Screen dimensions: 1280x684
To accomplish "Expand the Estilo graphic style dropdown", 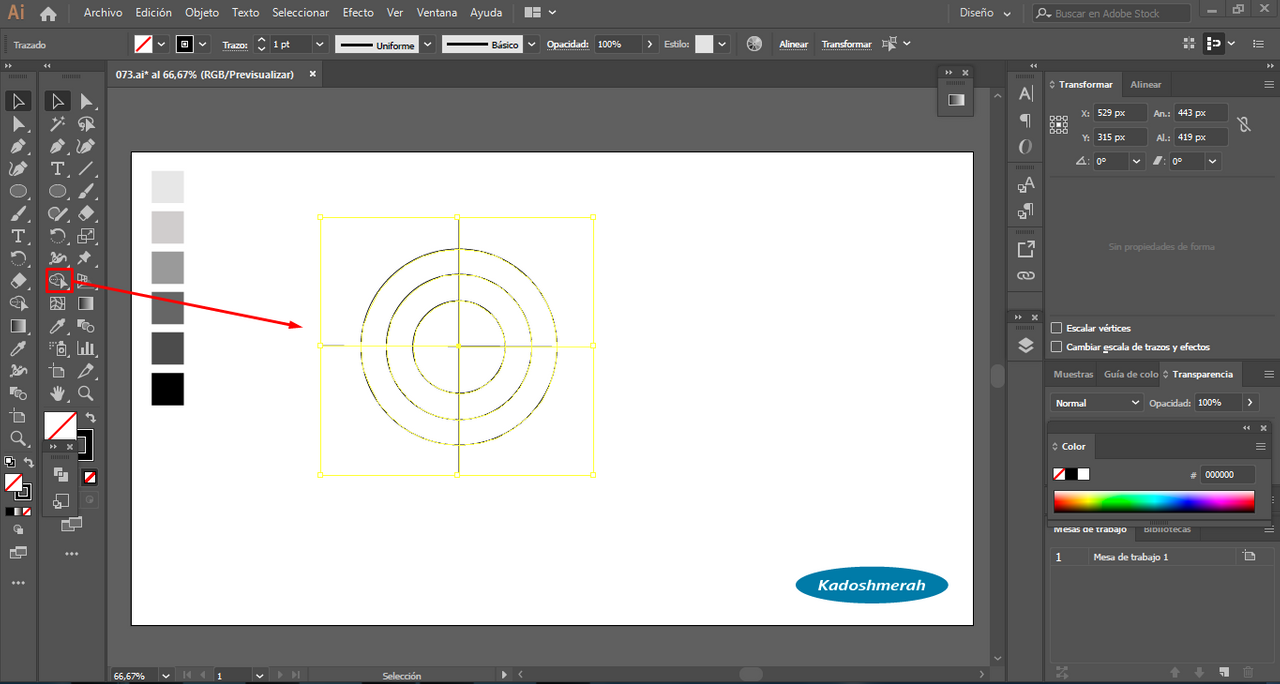I will 722,44.
